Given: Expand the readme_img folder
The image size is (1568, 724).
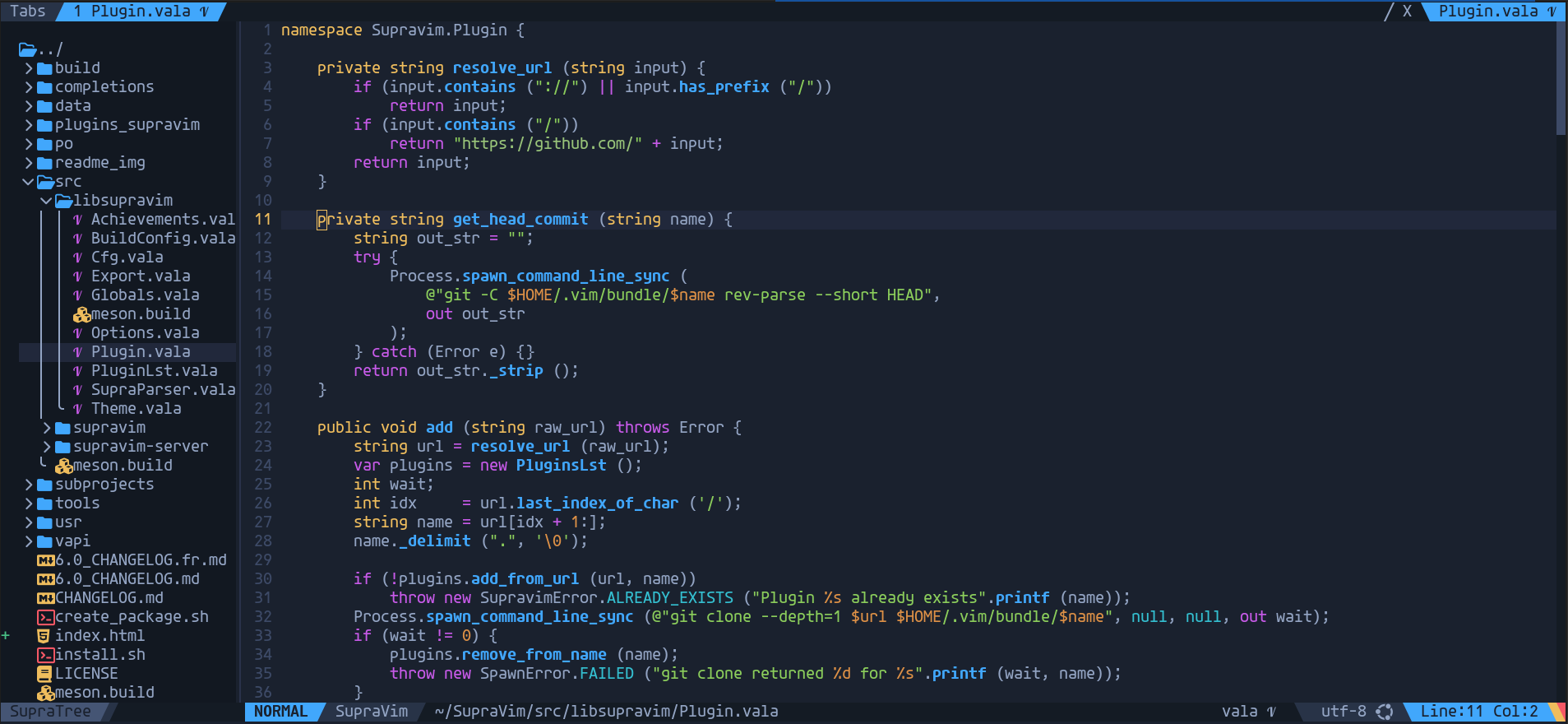Looking at the screenshot, I should tap(29, 163).
